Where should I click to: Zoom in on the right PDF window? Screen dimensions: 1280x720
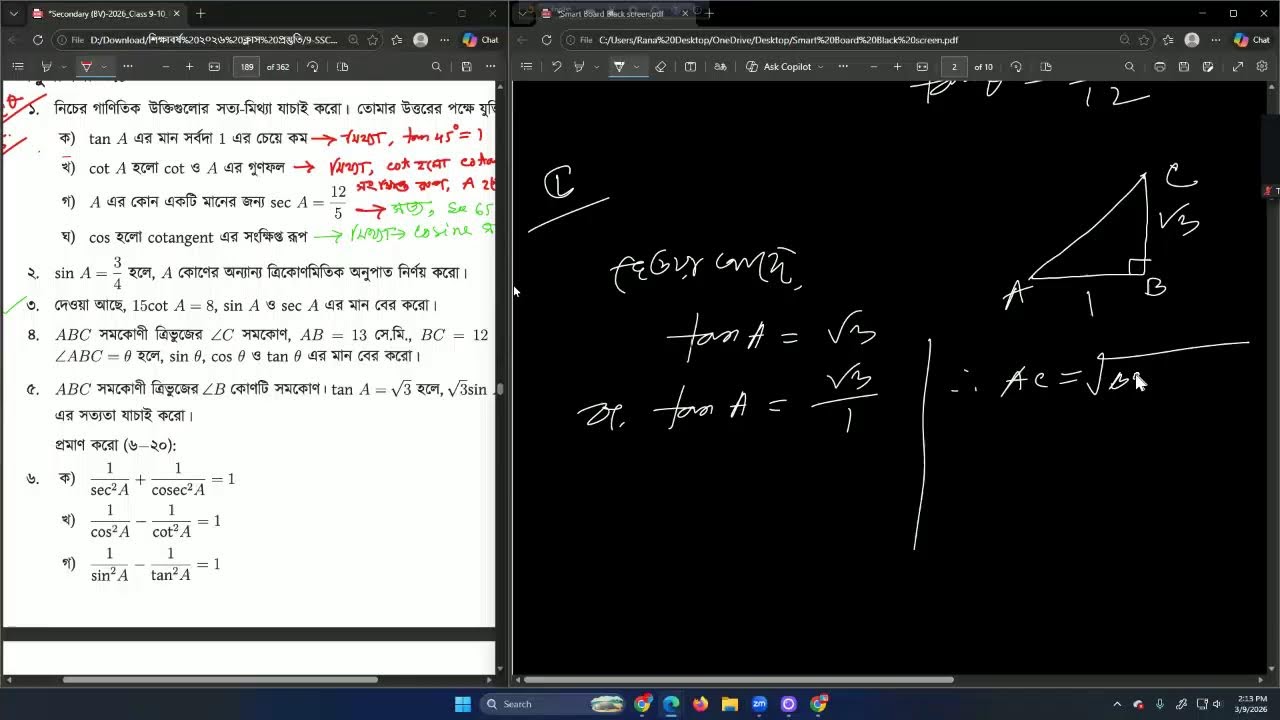tap(897, 66)
